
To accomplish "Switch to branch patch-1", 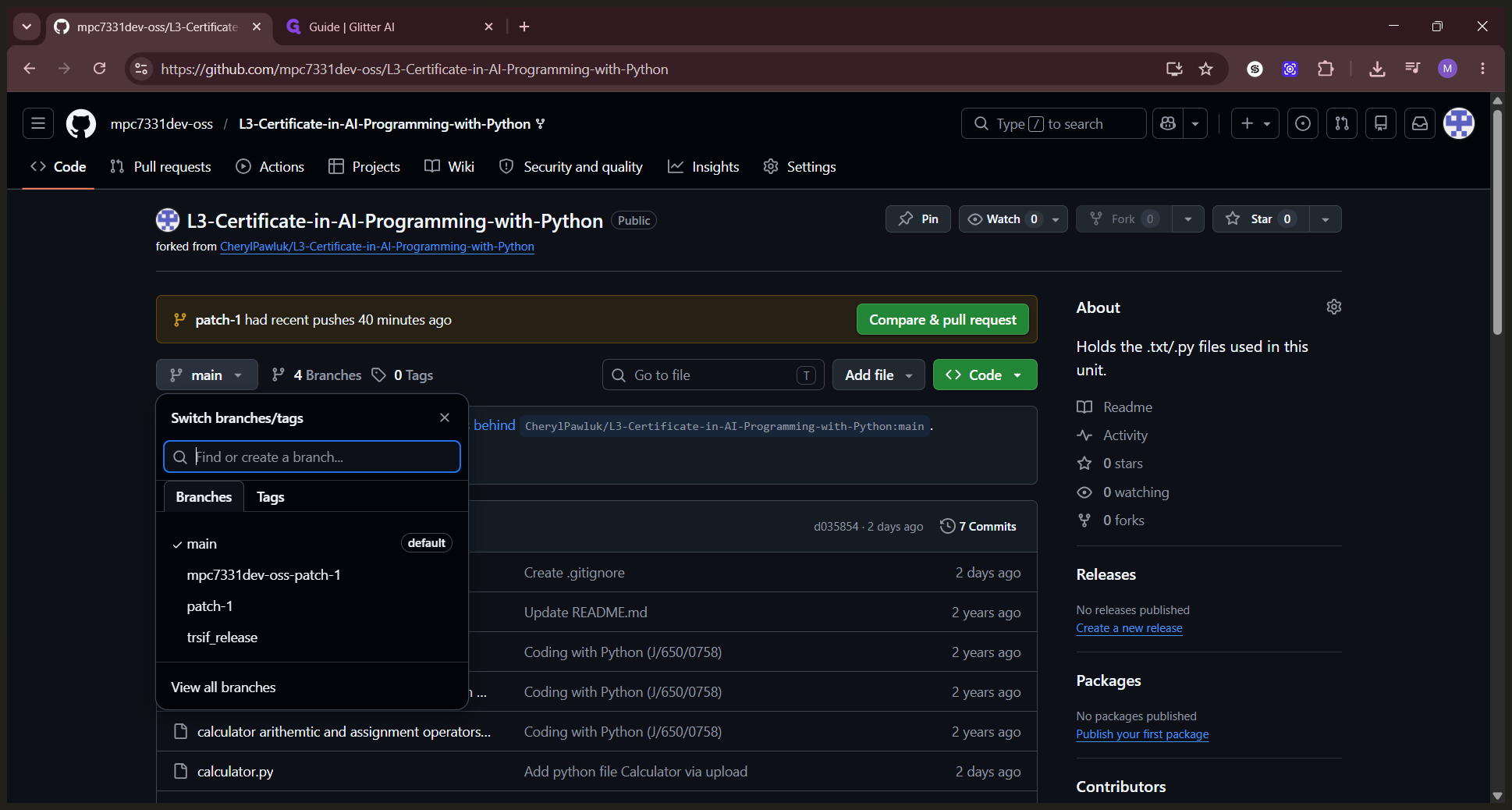I will point(312,606).
